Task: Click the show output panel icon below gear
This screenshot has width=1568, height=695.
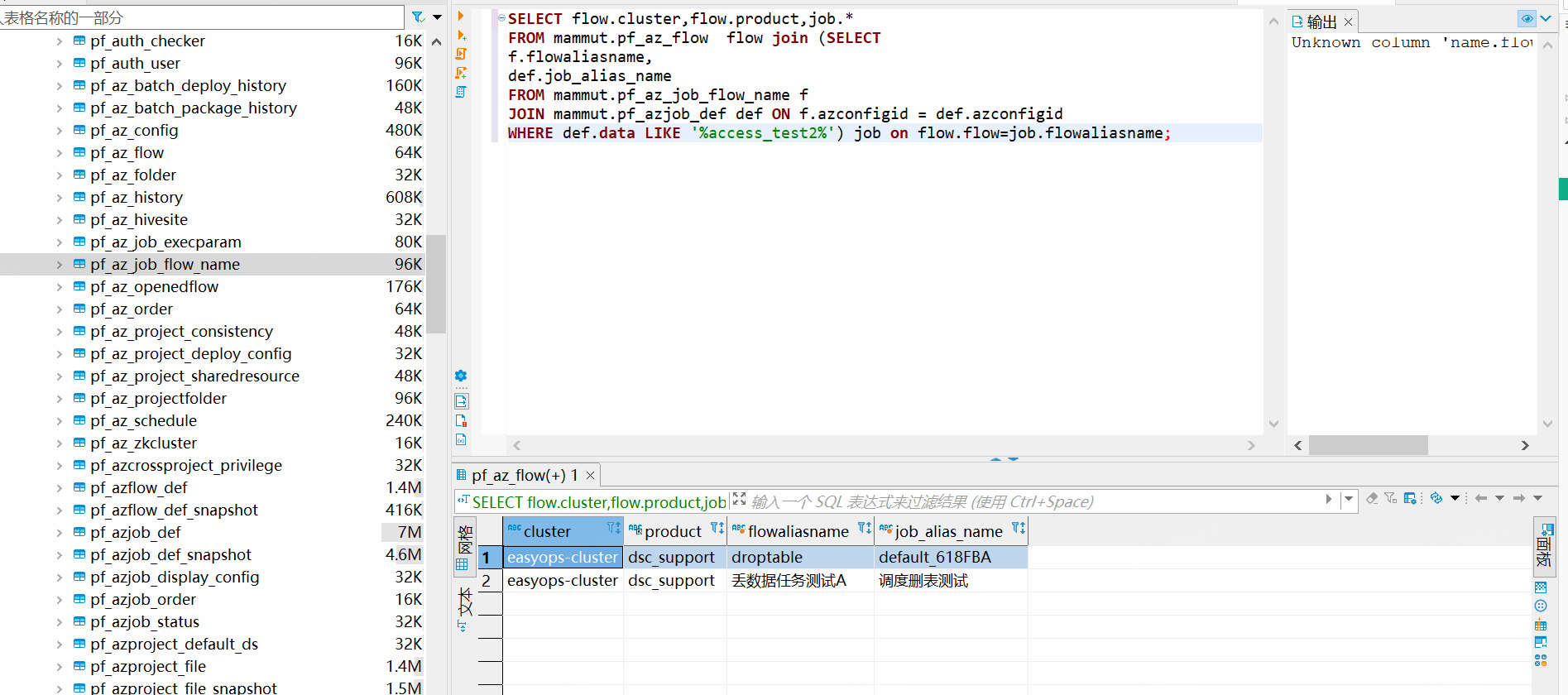Action: 461,401
